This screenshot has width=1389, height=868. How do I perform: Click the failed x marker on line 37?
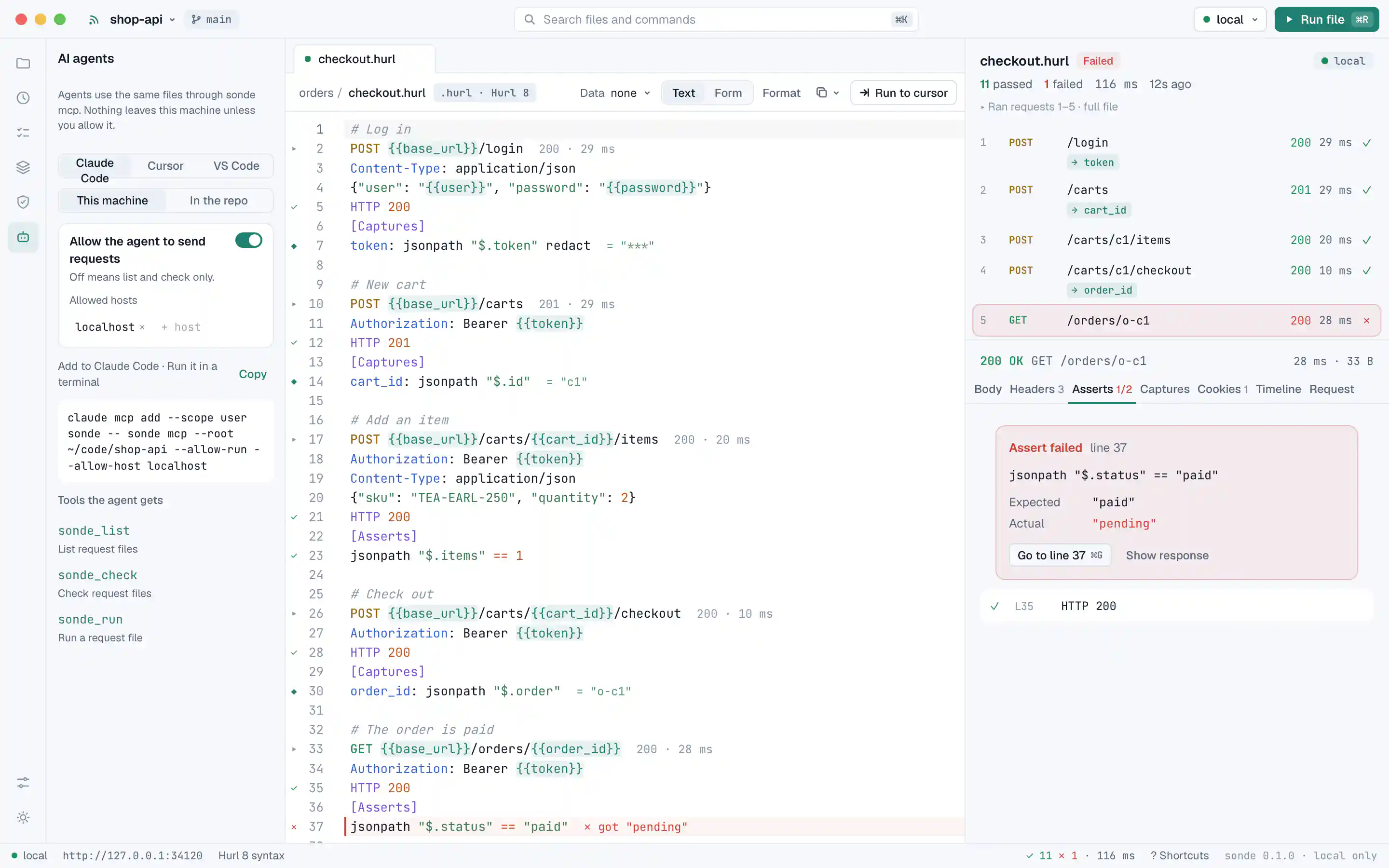click(295, 827)
